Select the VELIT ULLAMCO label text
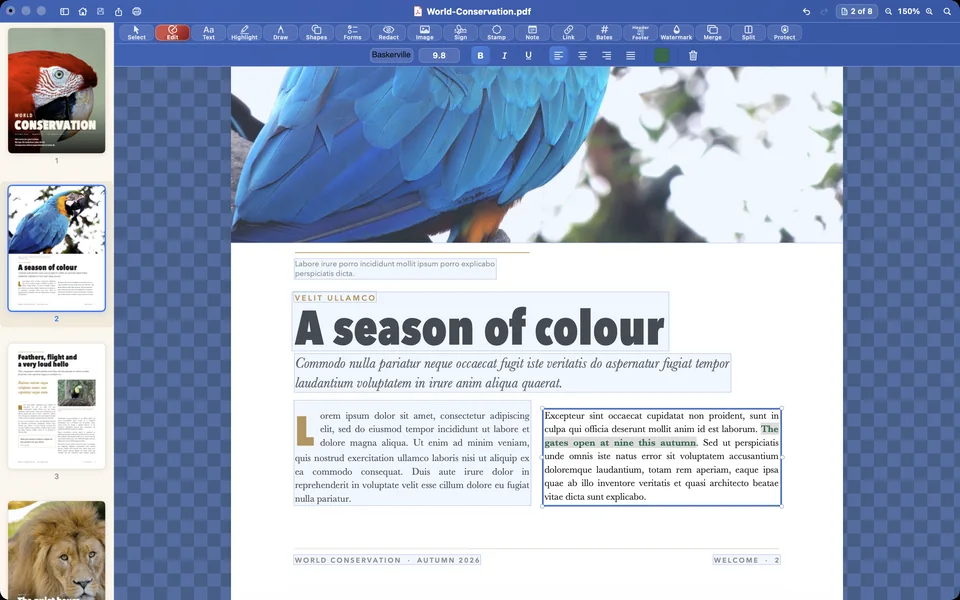The image size is (960, 600). pyautogui.click(x=335, y=298)
